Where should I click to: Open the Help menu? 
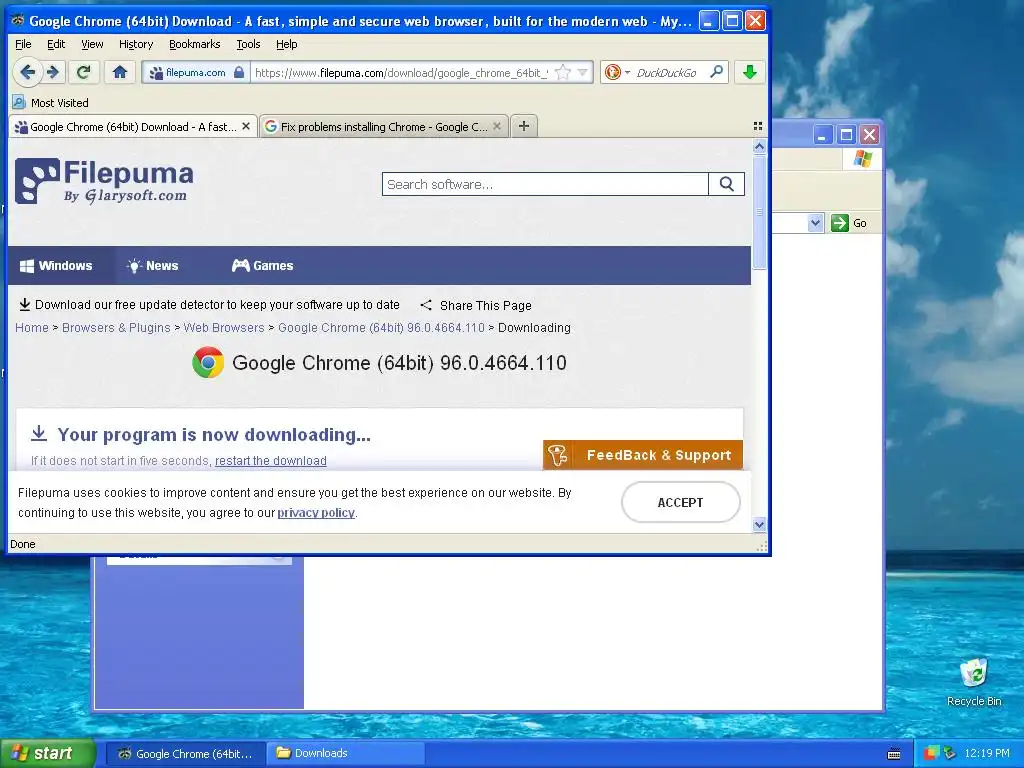(287, 44)
